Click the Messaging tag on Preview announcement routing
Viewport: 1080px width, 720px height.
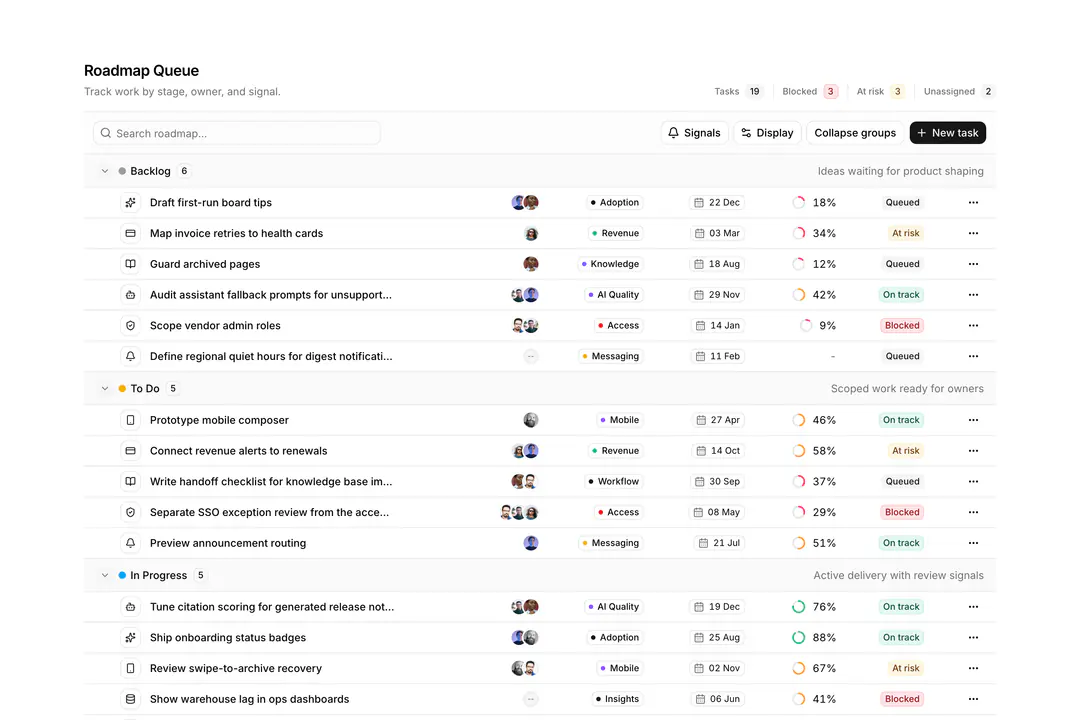(x=610, y=543)
